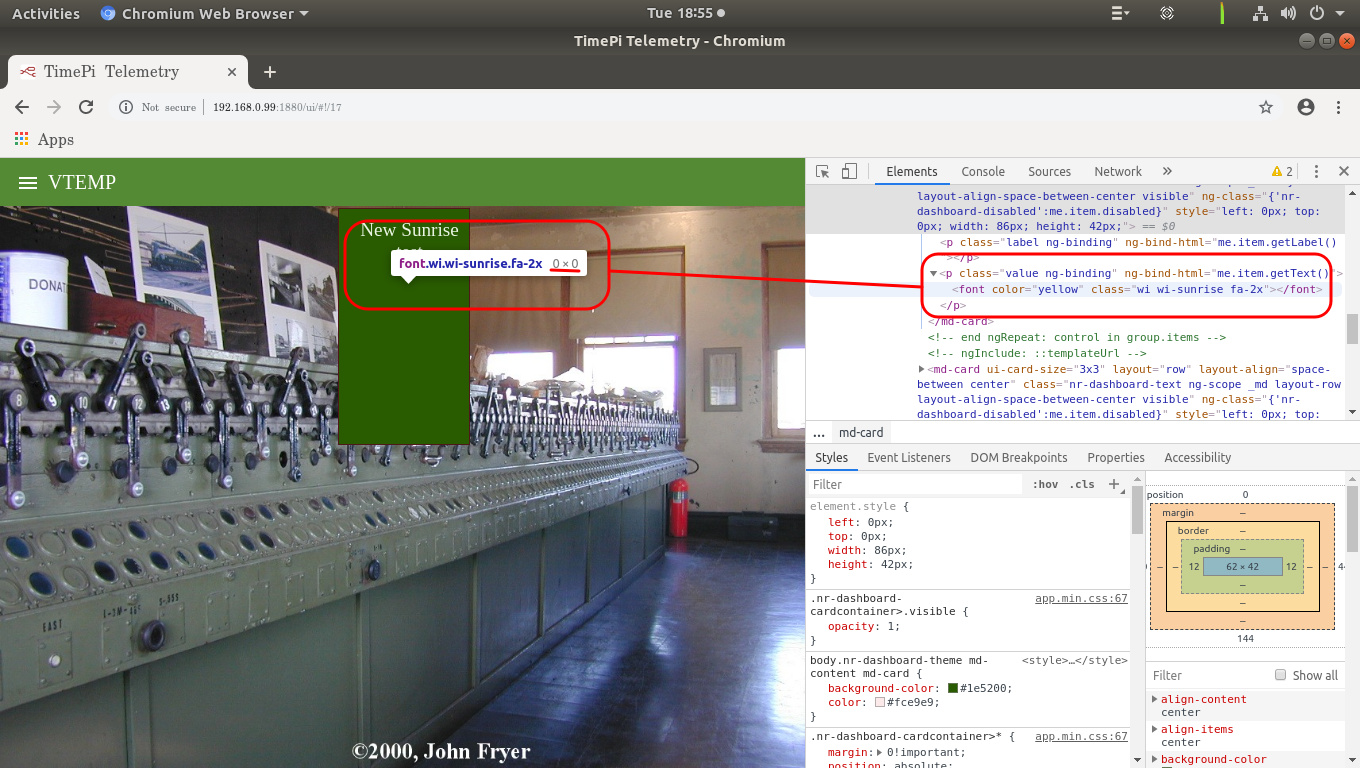Toggle the .cls class editor

[x=1082, y=484]
